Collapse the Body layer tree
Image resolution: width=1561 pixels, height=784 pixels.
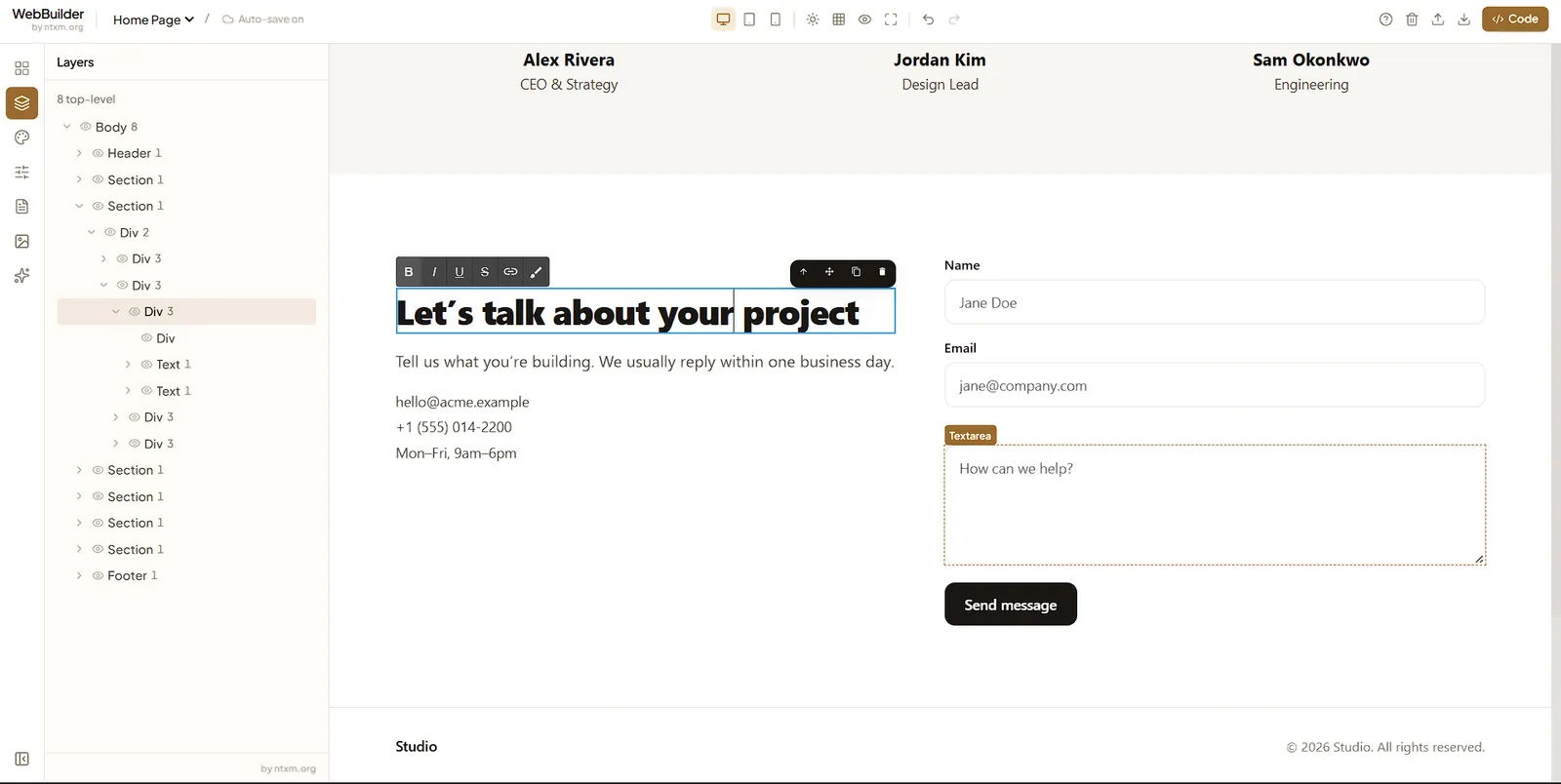(x=67, y=127)
